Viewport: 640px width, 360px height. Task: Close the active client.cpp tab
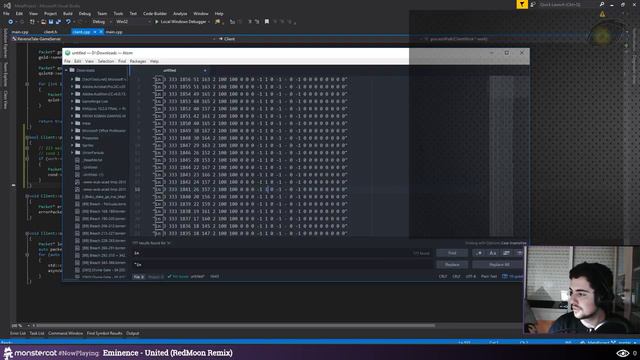tap(100, 31)
